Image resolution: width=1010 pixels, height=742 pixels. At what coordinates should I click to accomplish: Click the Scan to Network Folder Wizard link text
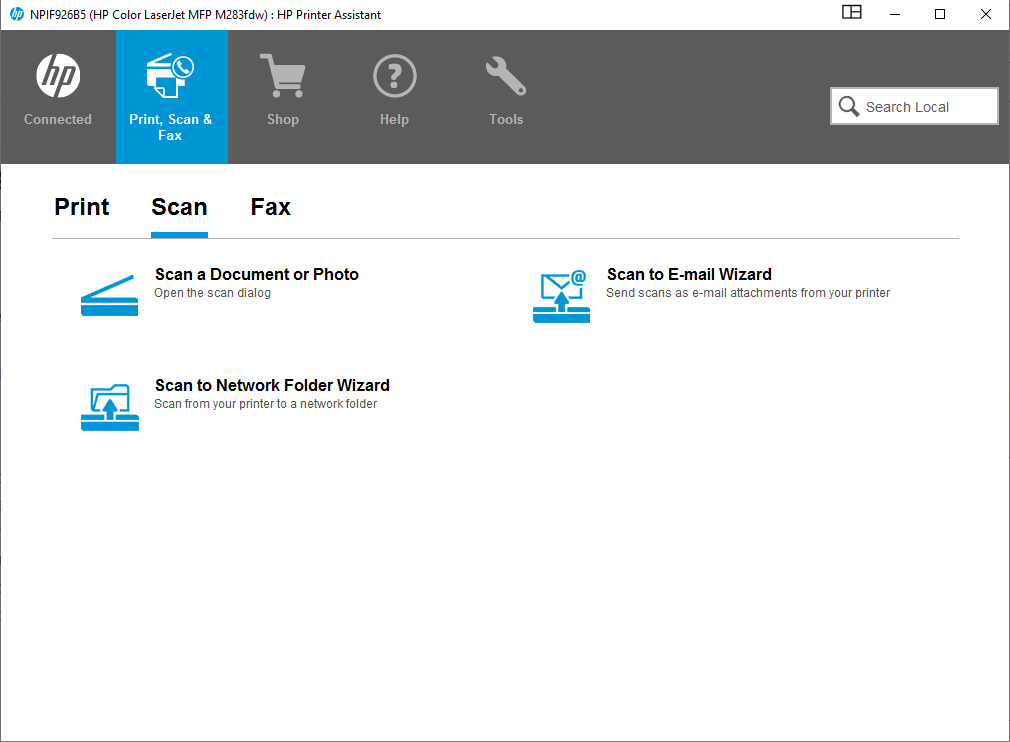coord(272,385)
